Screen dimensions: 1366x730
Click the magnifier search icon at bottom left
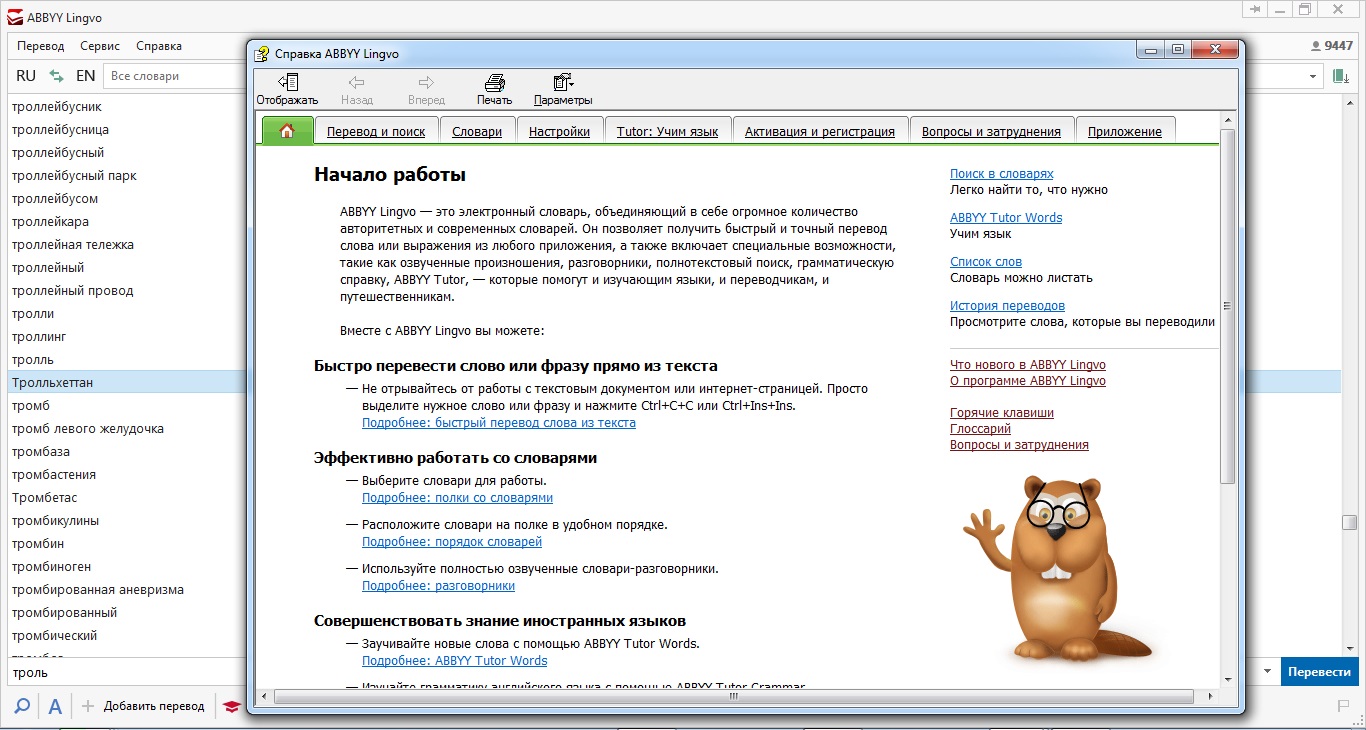tap(22, 707)
